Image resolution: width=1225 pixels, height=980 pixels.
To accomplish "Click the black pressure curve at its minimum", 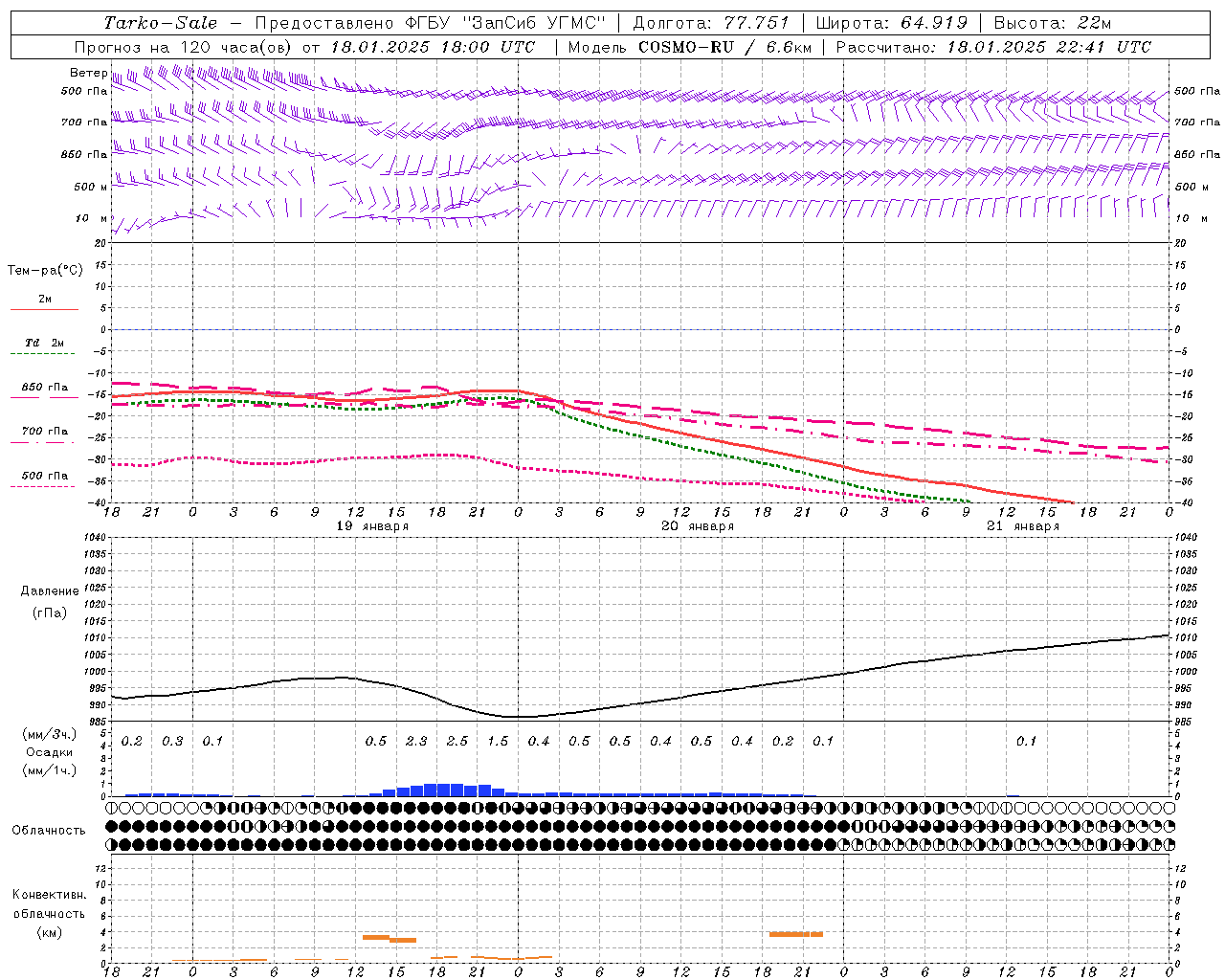I will tap(517, 716).
